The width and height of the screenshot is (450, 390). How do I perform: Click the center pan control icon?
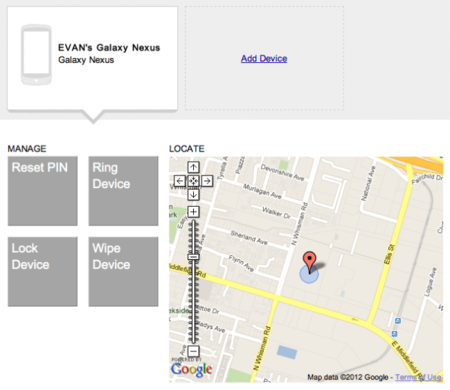click(x=193, y=181)
